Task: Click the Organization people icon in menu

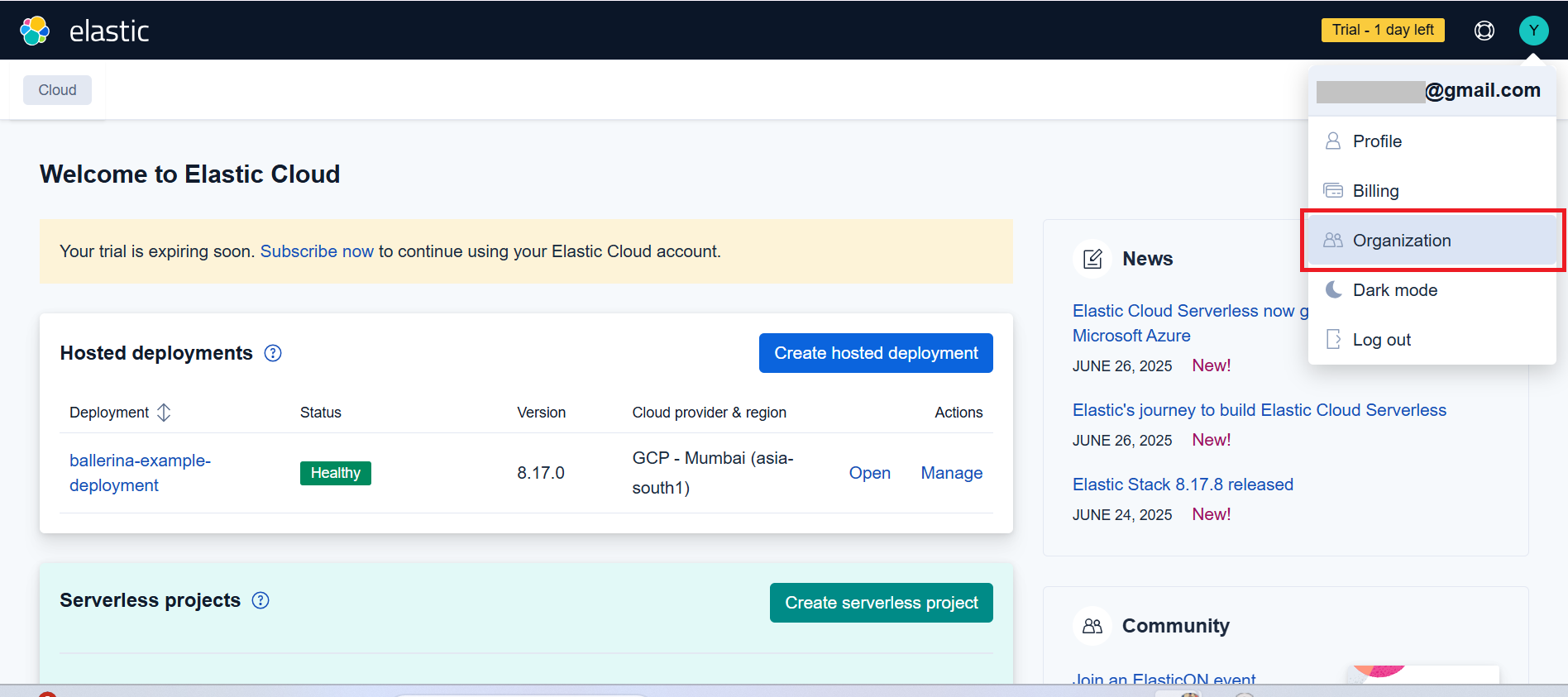Action: click(x=1333, y=240)
